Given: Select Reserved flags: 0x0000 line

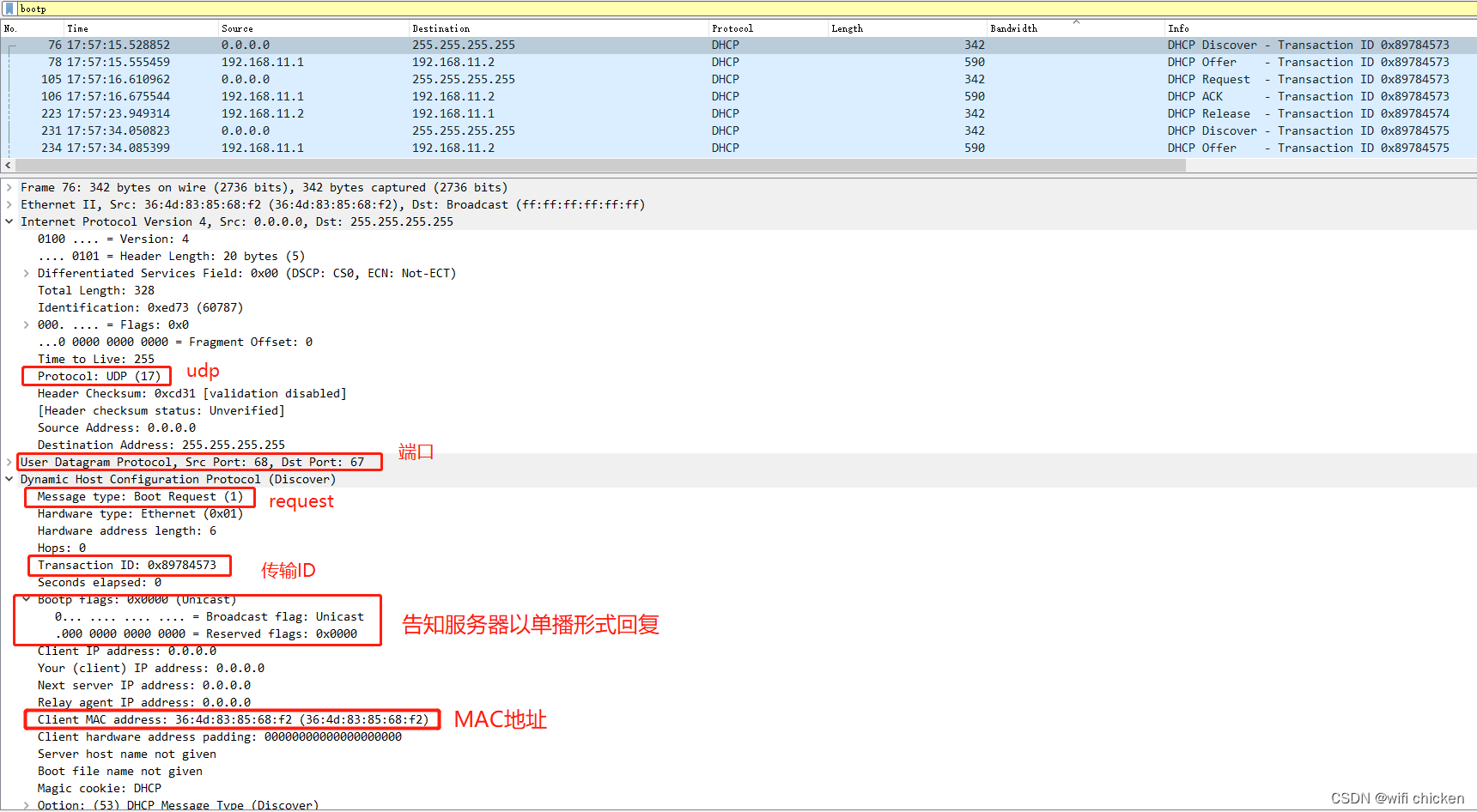Looking at the screenshot, I should point(206,633).
